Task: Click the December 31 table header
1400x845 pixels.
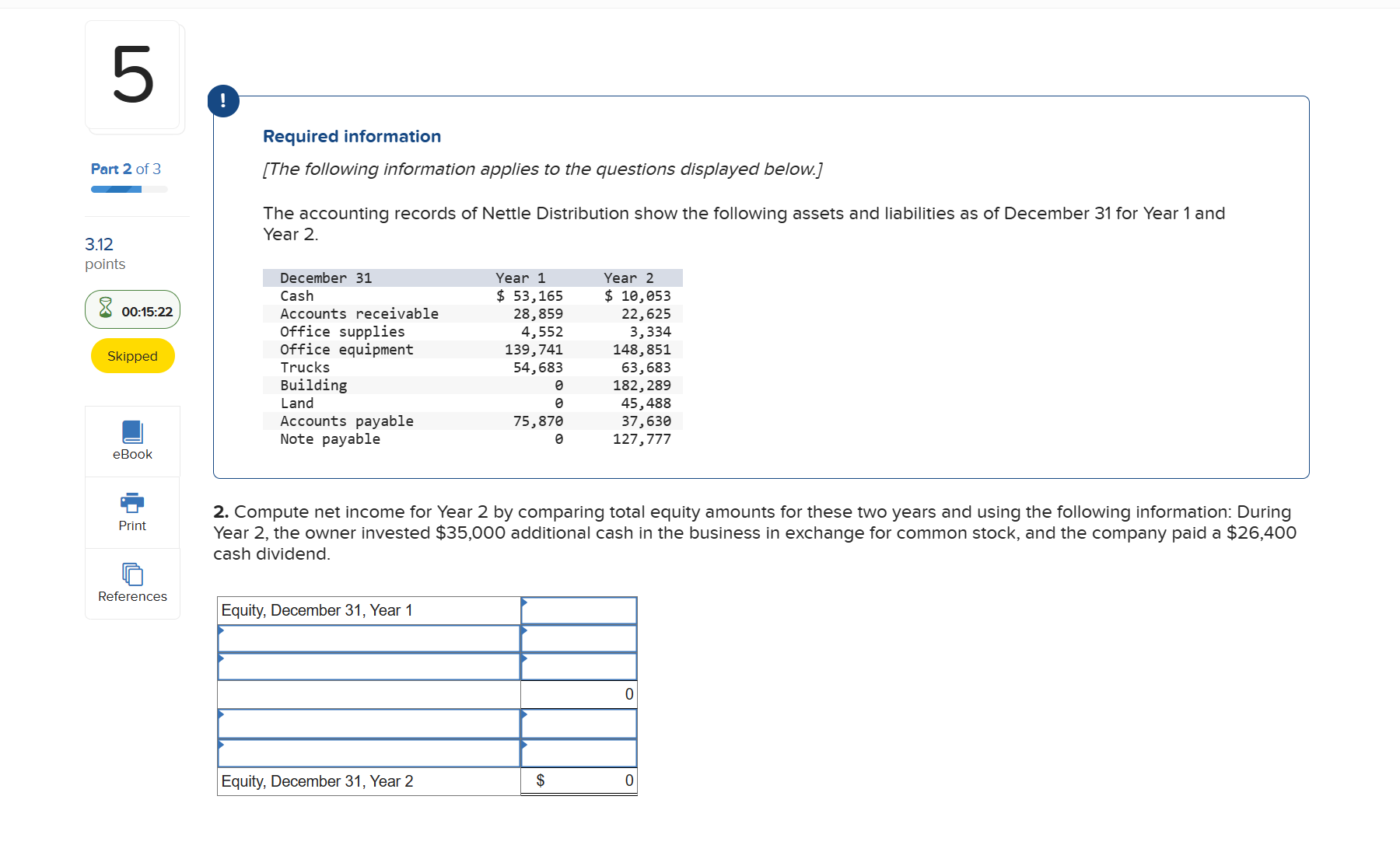Action: 326,278
